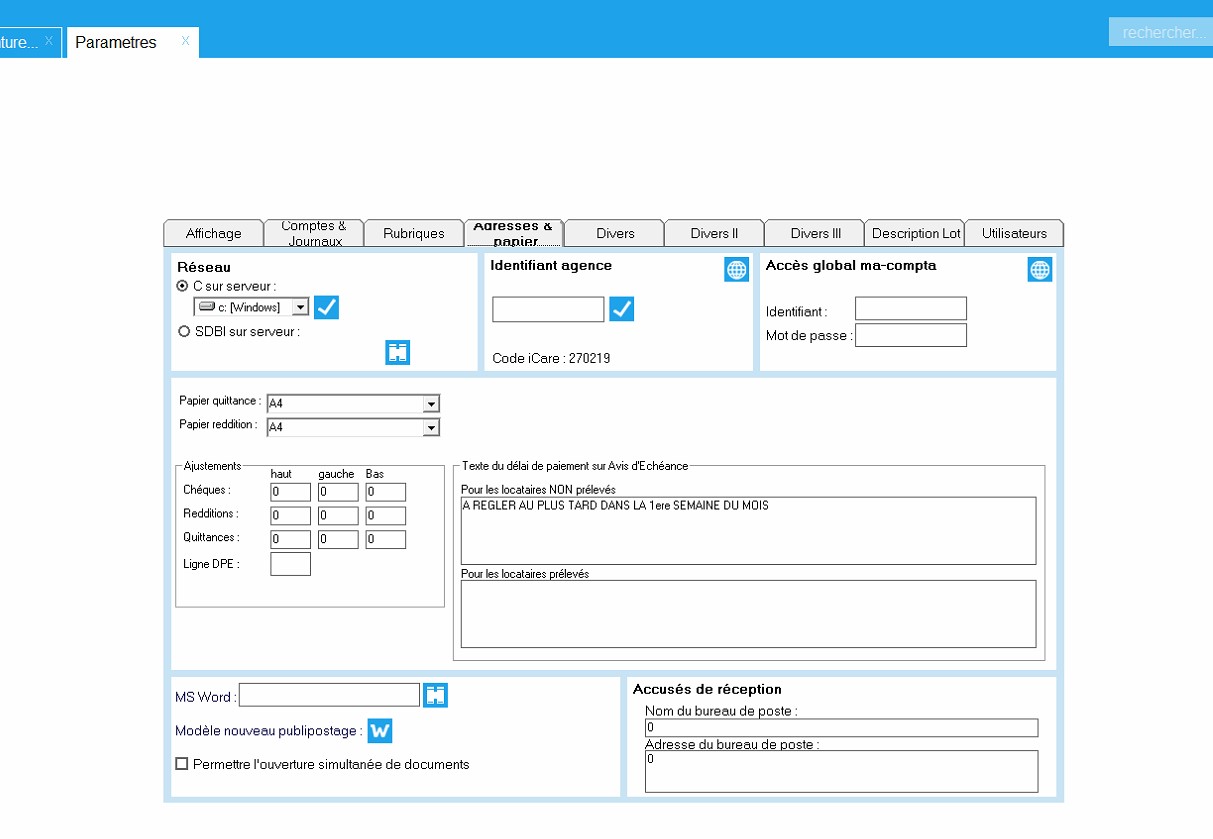Edit Chéques gauche adjustment field

[338, 492]
